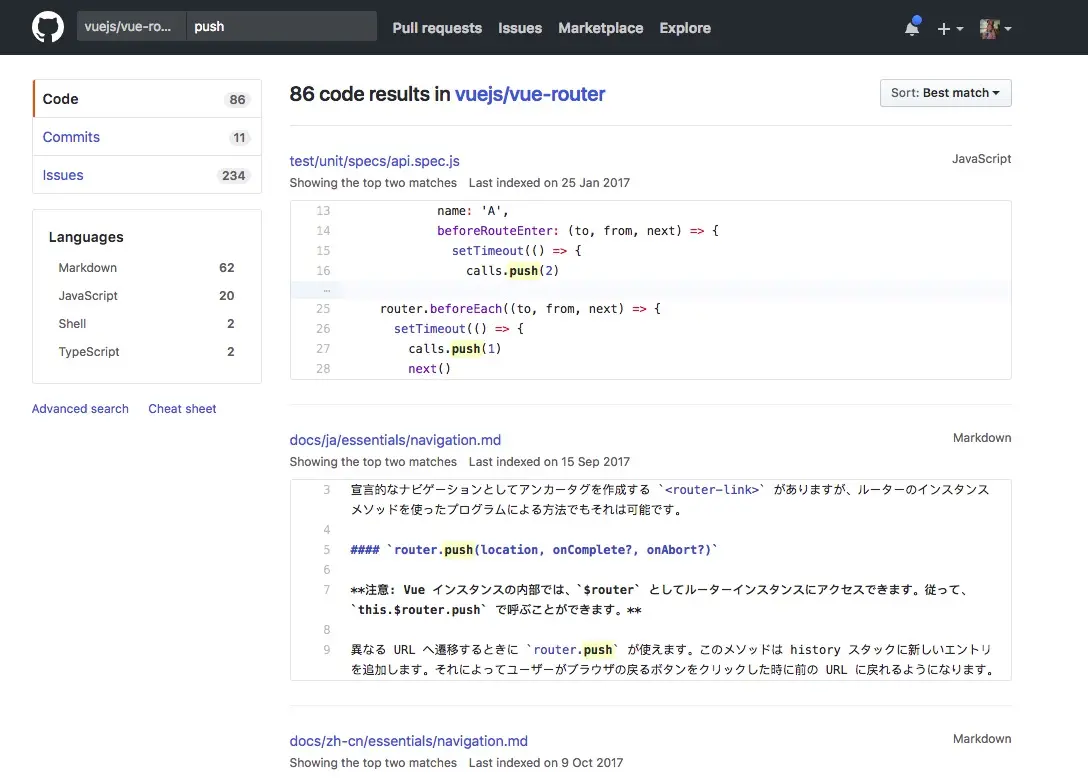Click 'Last indexed on 15 Sep 2017' text

(549, 462)
